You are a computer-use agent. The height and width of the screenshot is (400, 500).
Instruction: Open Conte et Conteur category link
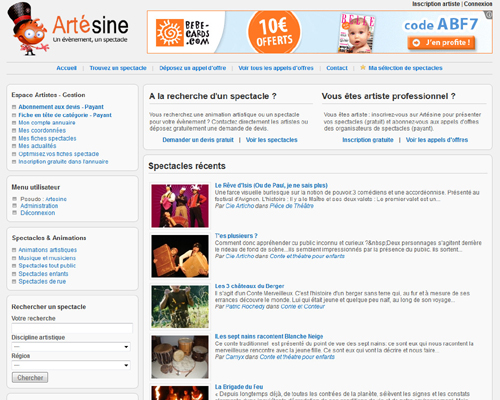[303, 307]
